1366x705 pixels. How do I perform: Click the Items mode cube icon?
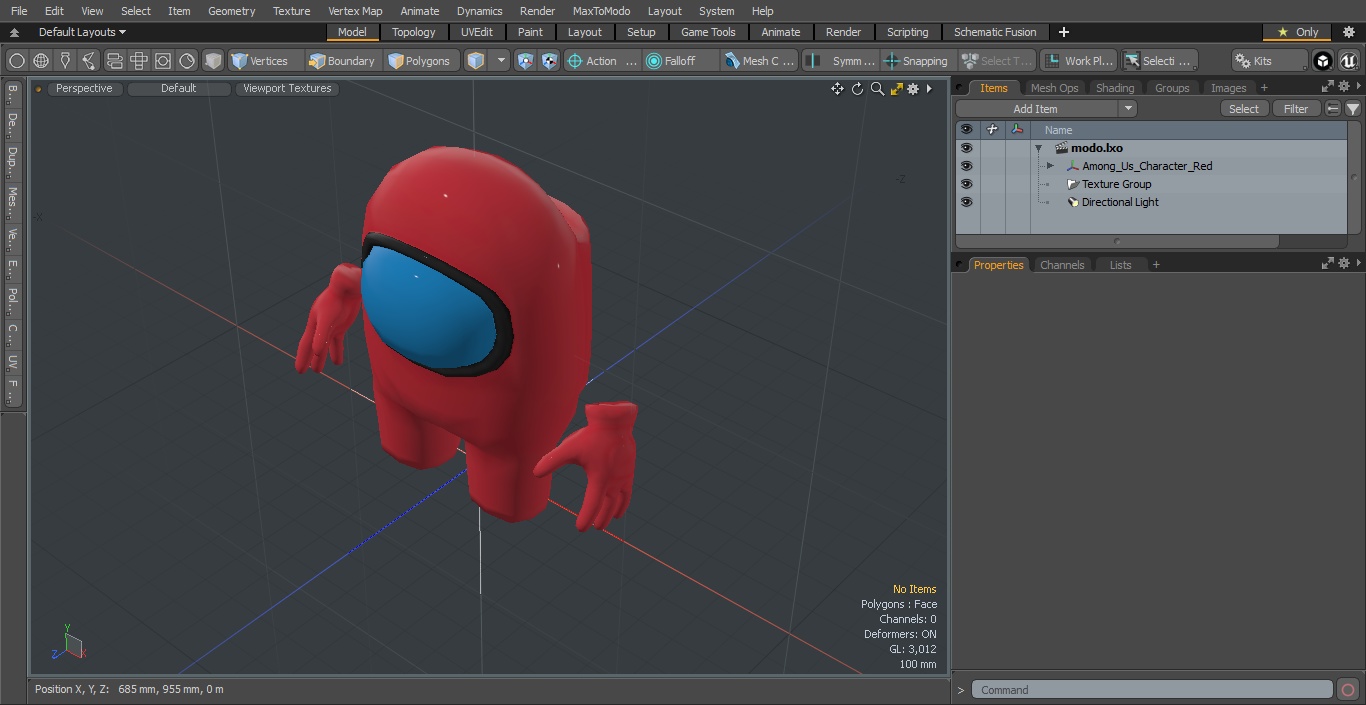(x=476, y=61)
